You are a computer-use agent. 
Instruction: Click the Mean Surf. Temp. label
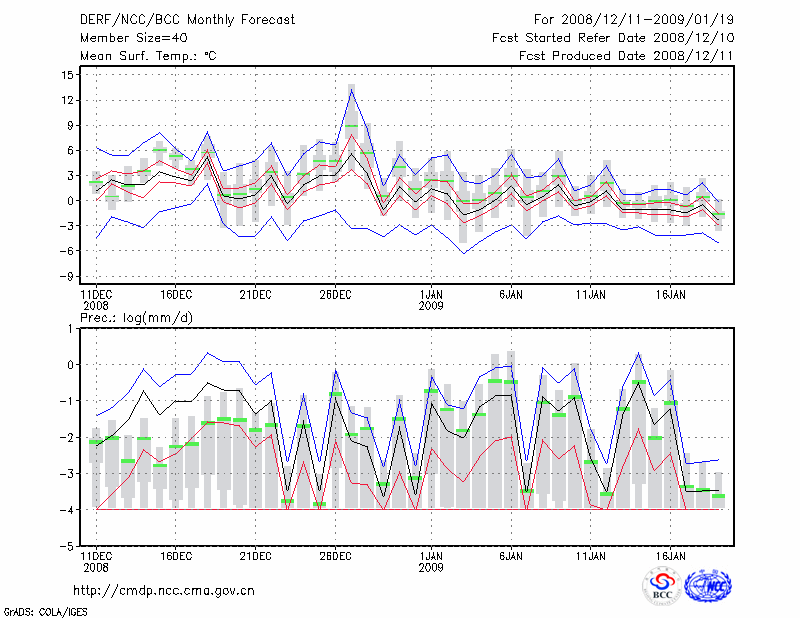[x=147, y=56]
